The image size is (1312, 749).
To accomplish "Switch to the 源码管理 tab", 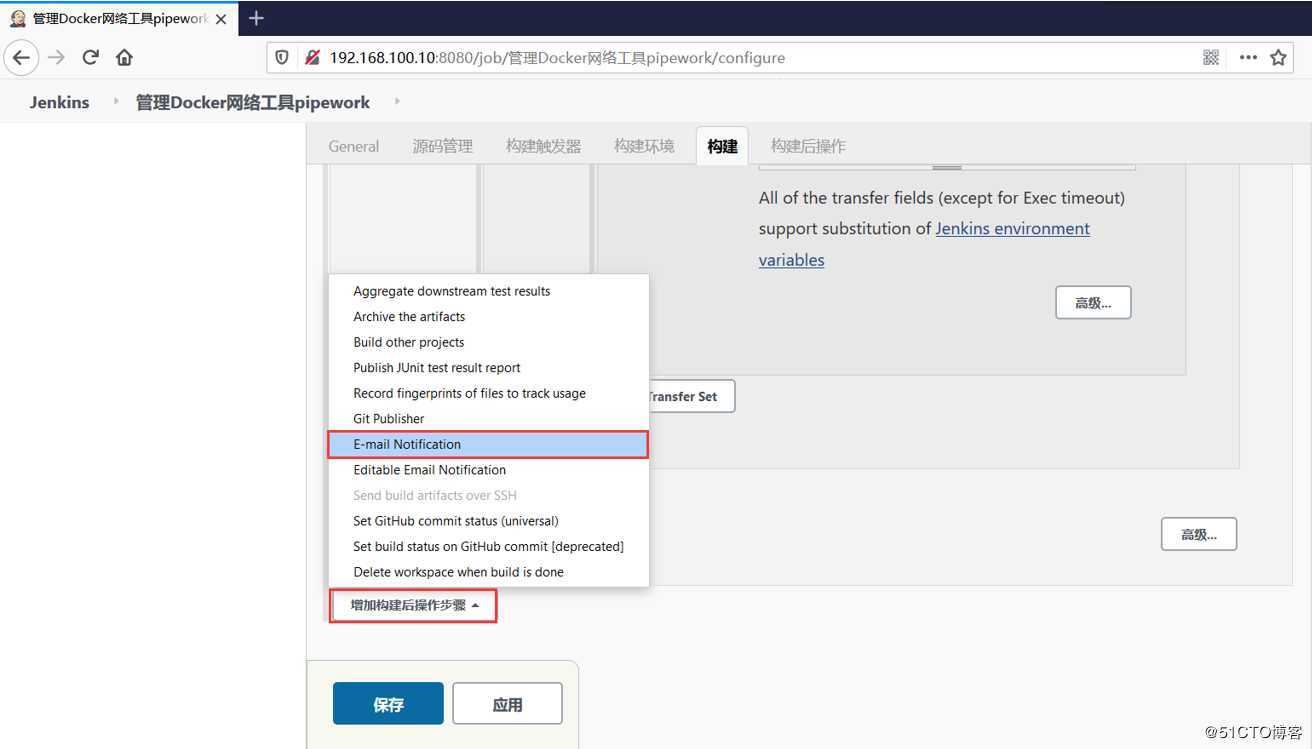I will (x=442, y=146).
